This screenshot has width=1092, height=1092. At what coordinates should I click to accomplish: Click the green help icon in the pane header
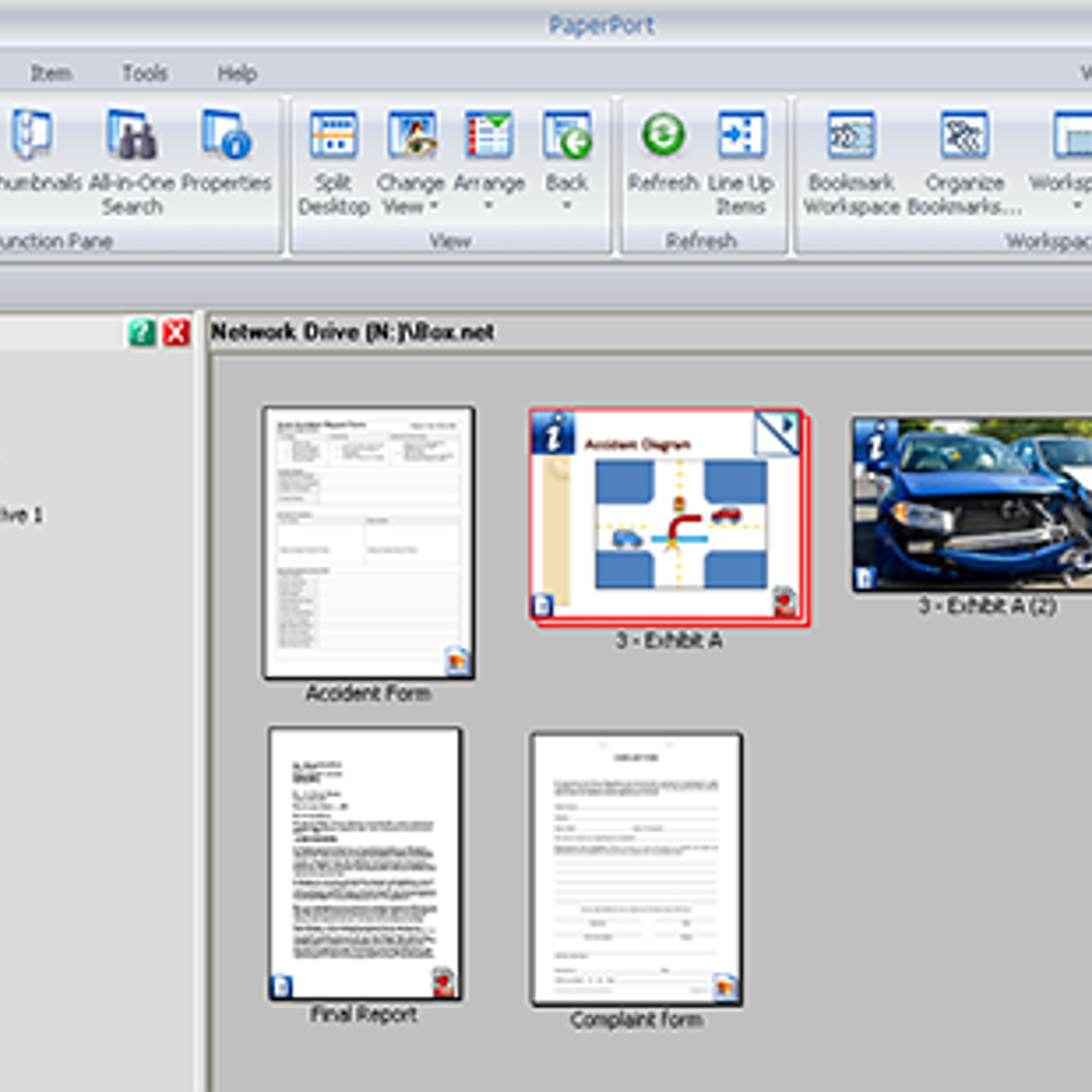[141, 333]
